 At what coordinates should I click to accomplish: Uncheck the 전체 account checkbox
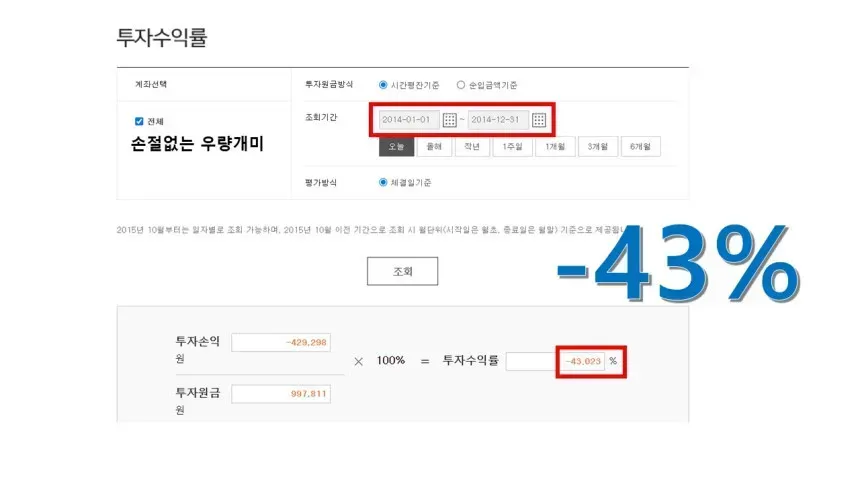coord(139,121)
